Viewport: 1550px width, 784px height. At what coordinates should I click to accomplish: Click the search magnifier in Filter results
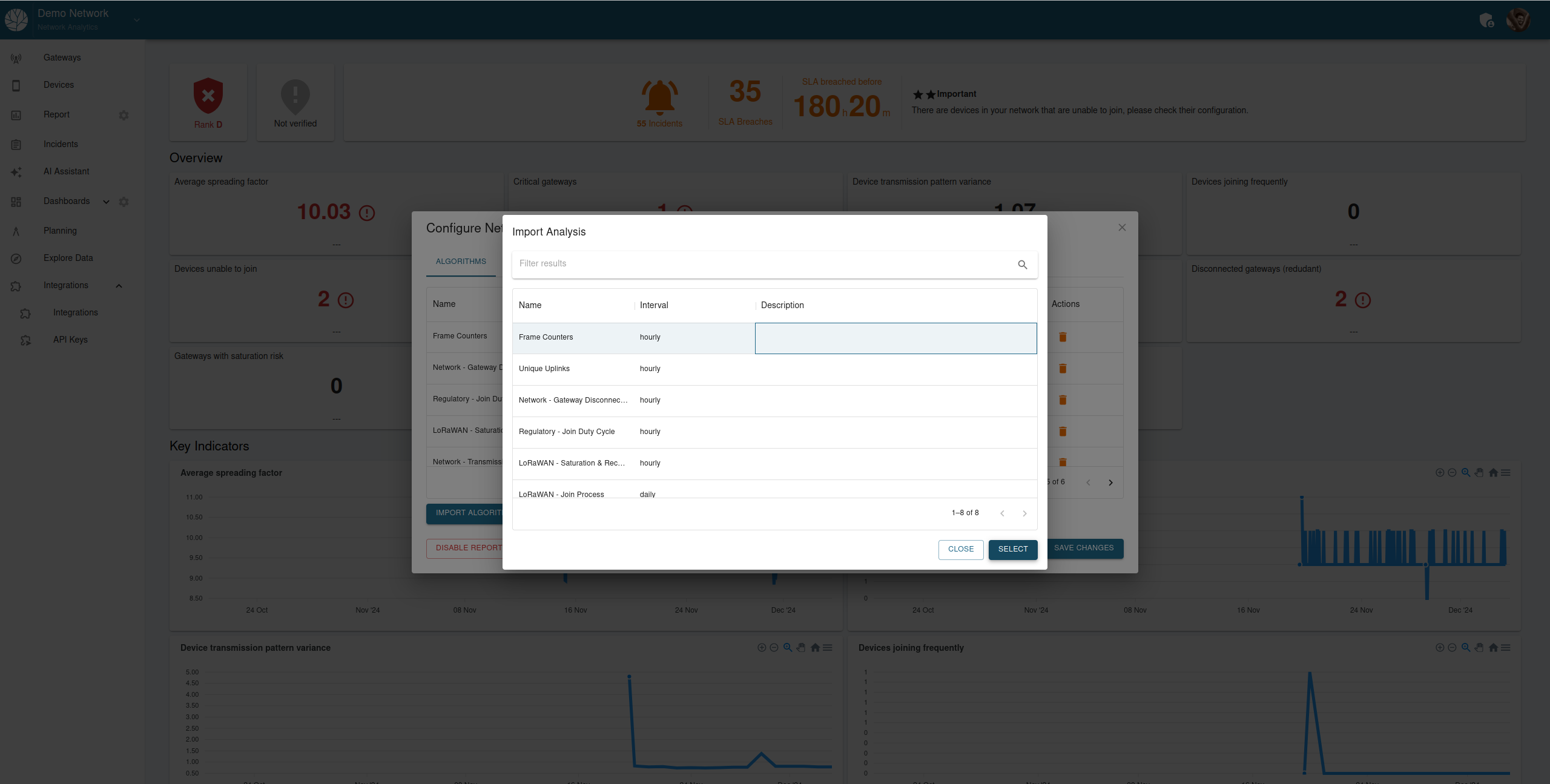(x=1023, y=265)
